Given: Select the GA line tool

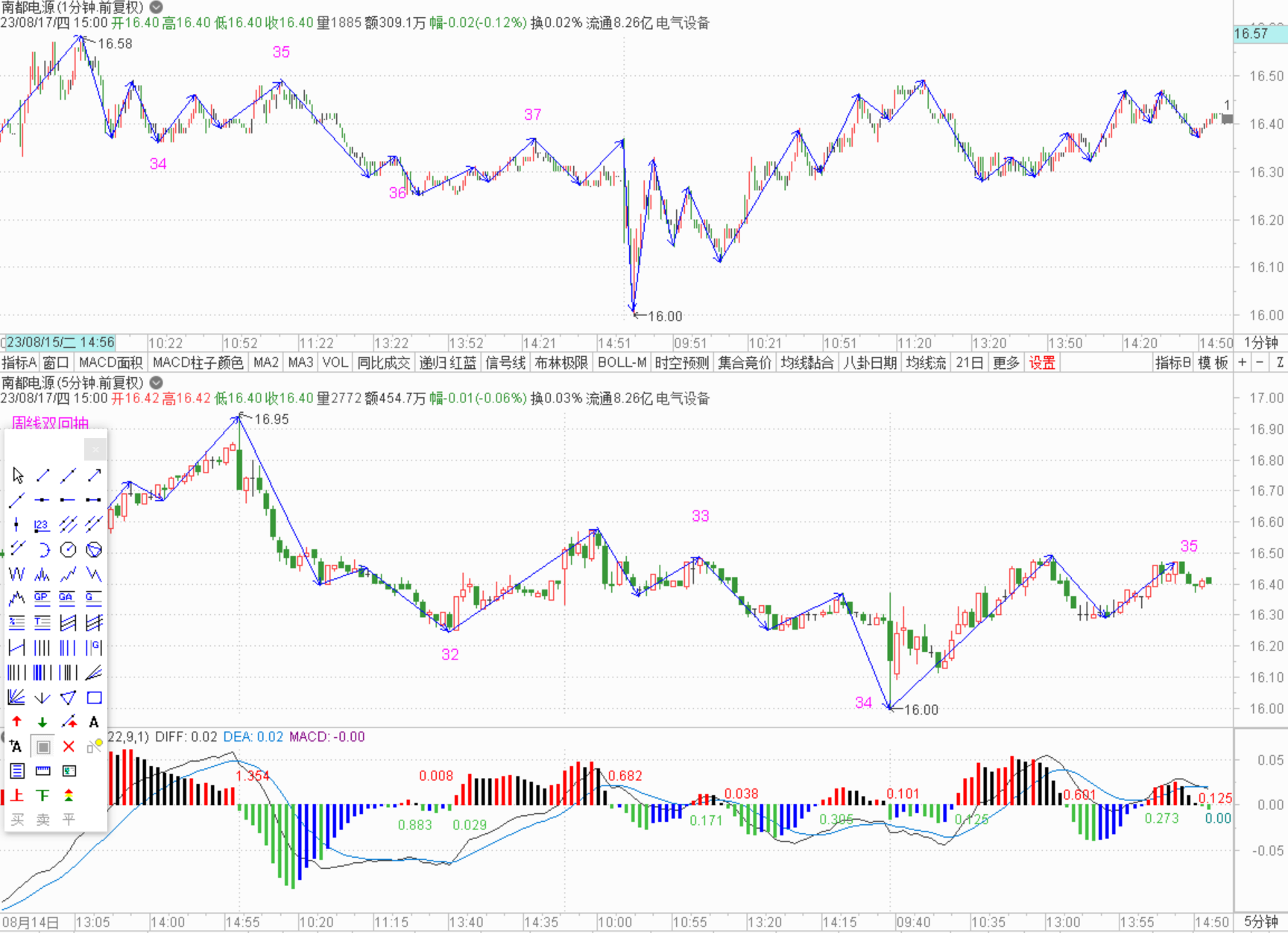Looking at the screenshot, I should 68,598.
